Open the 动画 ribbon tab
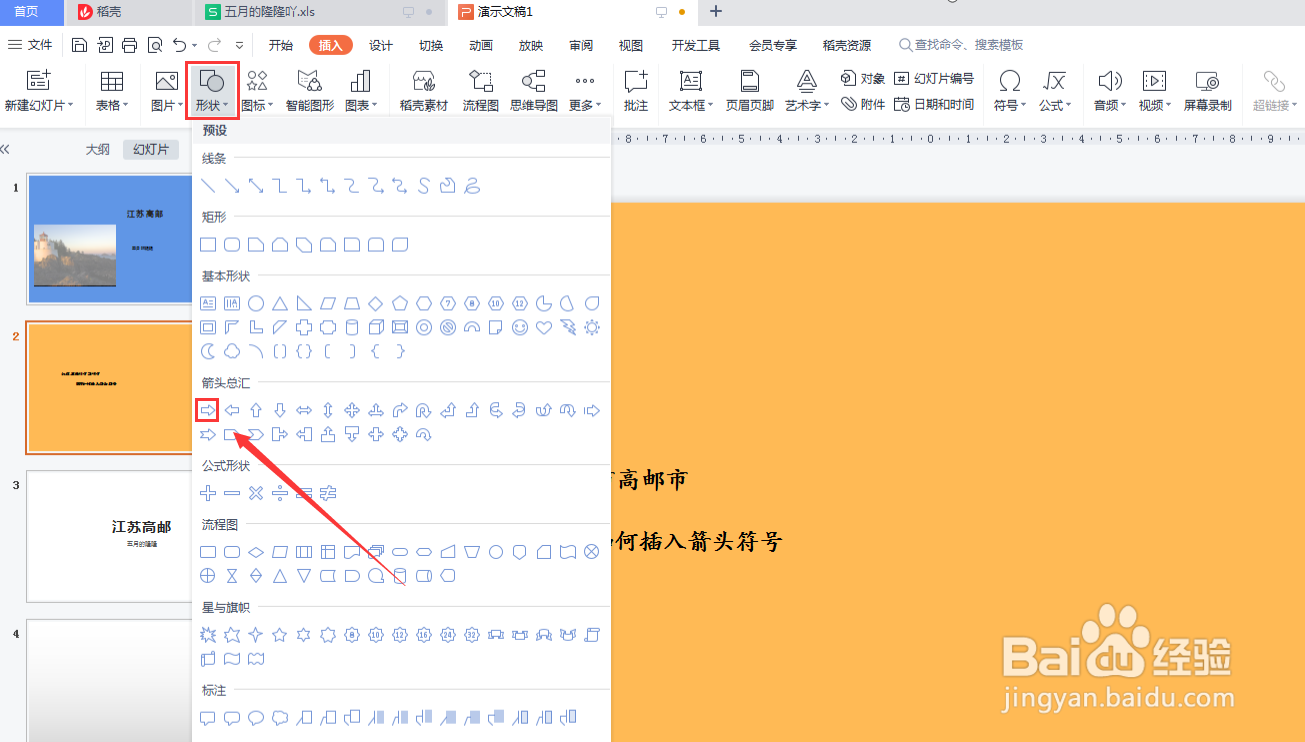 (481, 45)
